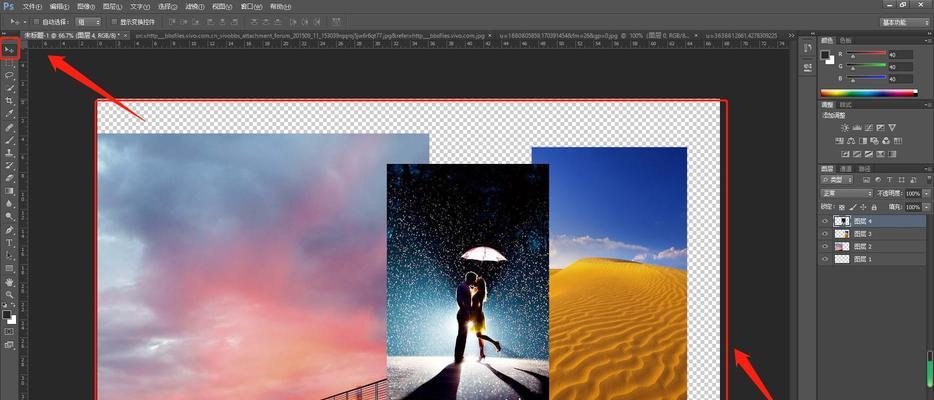Lock all with padlock icon
This screenshot has height=400, width=934.
[x=874, y=207]
